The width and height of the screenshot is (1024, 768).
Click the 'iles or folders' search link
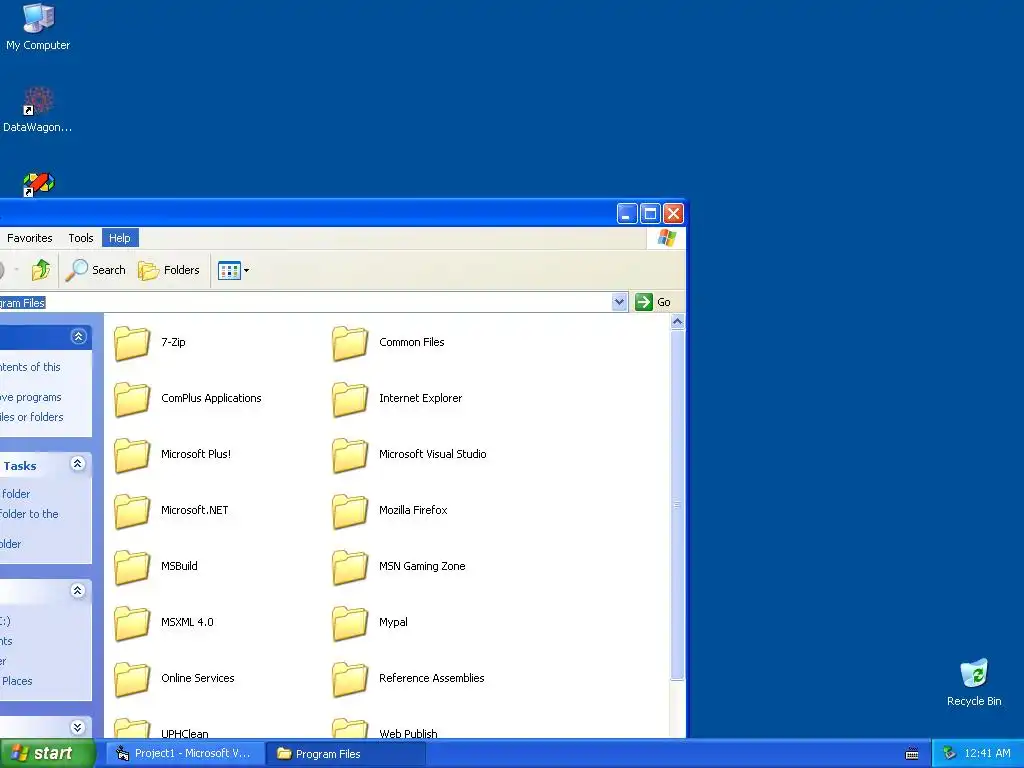pyautogui.click(x=31, y=417)
